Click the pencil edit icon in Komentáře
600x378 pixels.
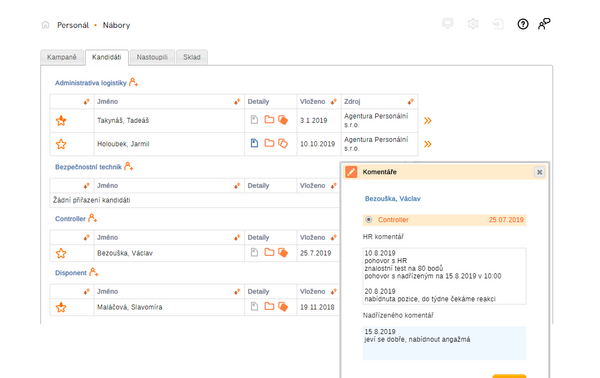tap(351, 172)
